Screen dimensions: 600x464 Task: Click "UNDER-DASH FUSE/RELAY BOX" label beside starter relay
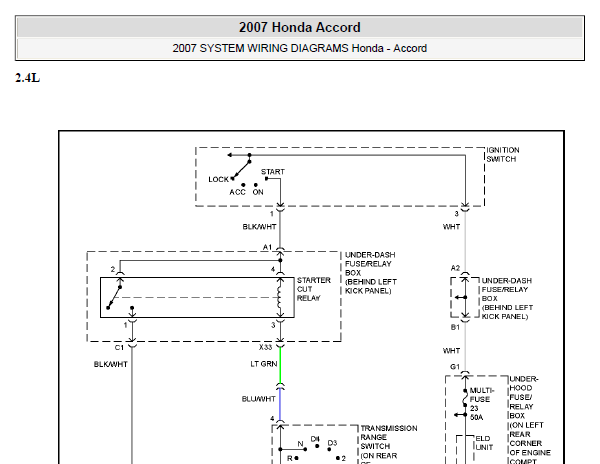coord(370,273)
